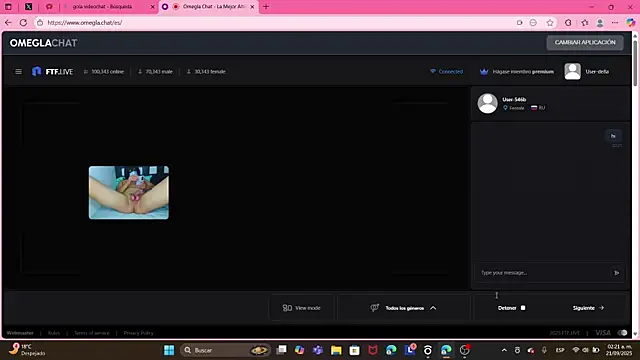This screenshot has height=360, width=640.
Task: Open browser settings and more menu
Action: [615, 22]
